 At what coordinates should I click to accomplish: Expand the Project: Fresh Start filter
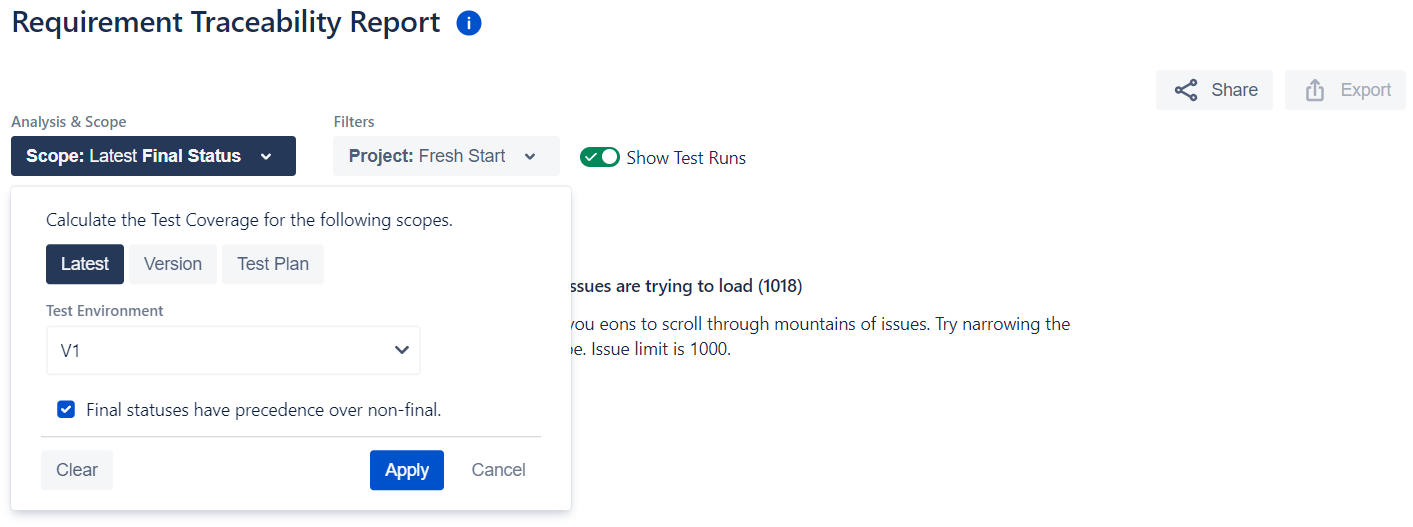(446, 156)
